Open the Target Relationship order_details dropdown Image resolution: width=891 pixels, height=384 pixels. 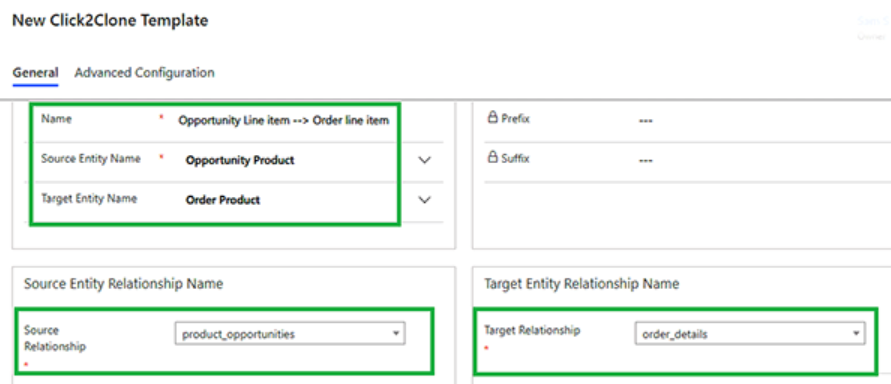pyautogui.click(x=750, y=334)
